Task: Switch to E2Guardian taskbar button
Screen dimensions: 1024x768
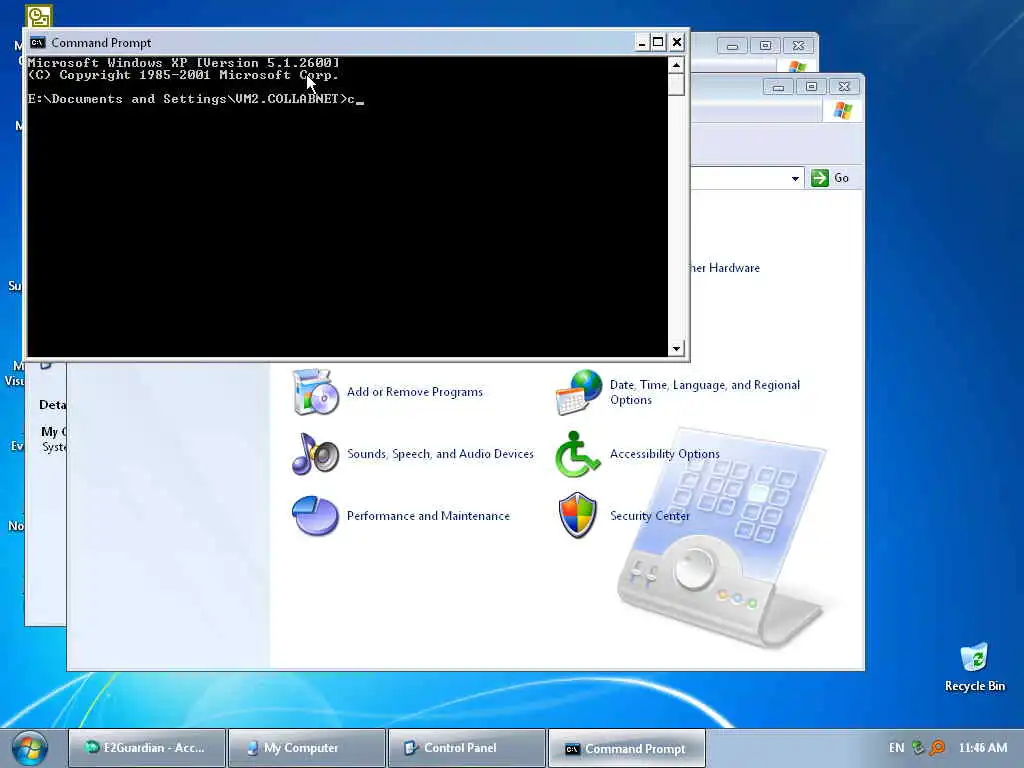Action: [x=146, y=748]
